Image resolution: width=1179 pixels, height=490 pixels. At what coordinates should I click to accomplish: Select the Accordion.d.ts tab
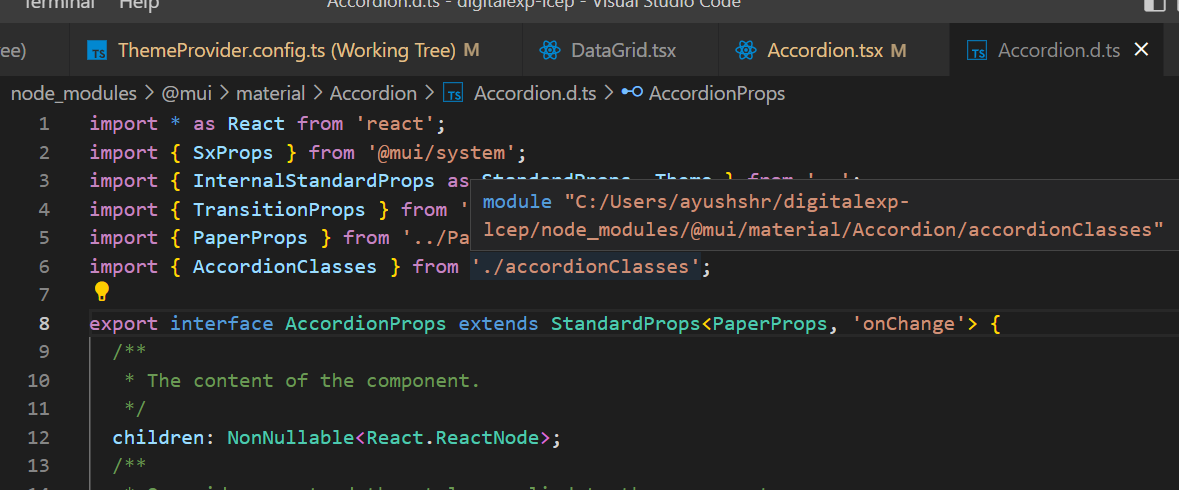coord(1058,50)
